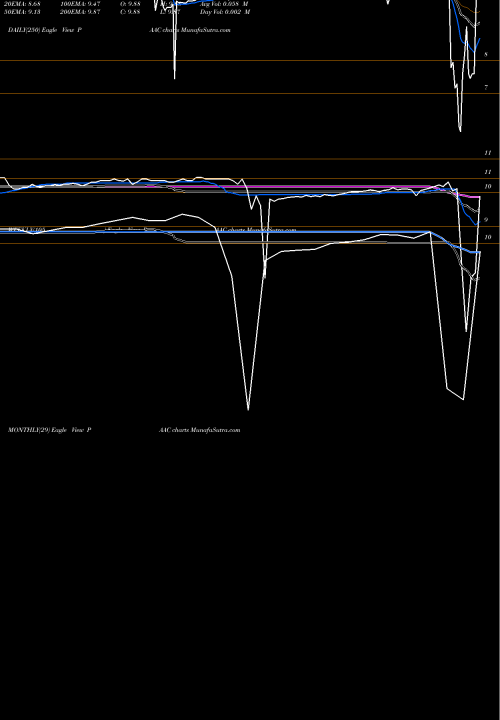
Task: Click the price axis label 7
Action: (486, 87)
